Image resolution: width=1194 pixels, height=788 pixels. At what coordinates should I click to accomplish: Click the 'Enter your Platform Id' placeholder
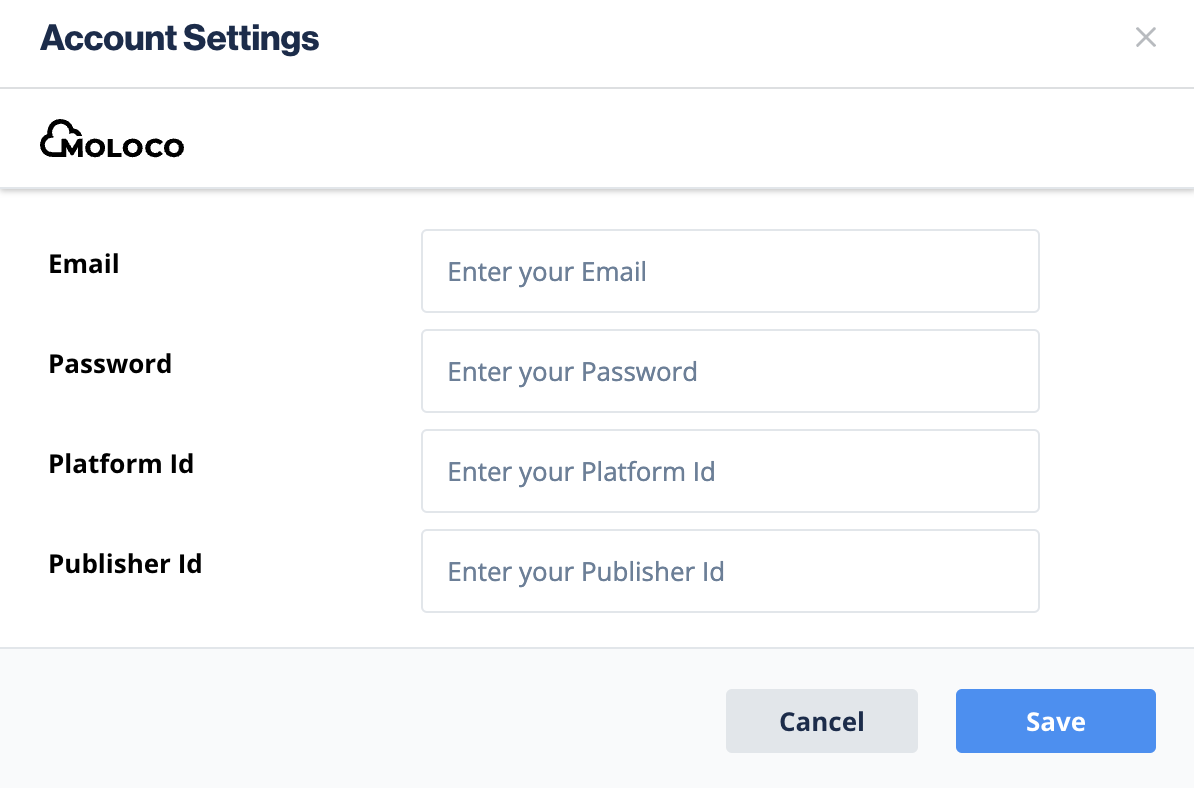[x=581, y=472]
